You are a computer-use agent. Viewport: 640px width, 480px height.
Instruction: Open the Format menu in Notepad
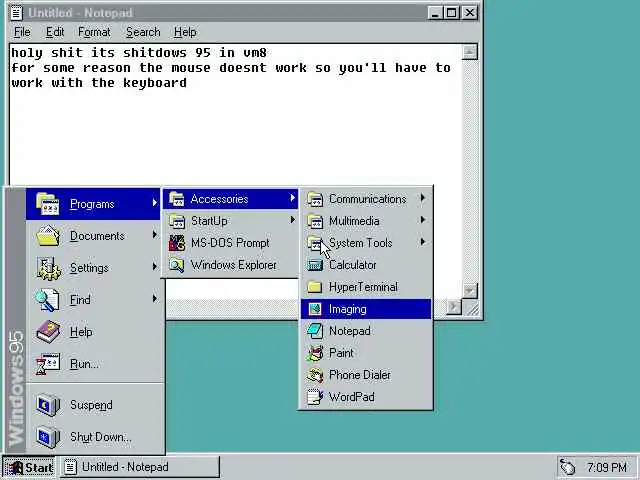94,32
